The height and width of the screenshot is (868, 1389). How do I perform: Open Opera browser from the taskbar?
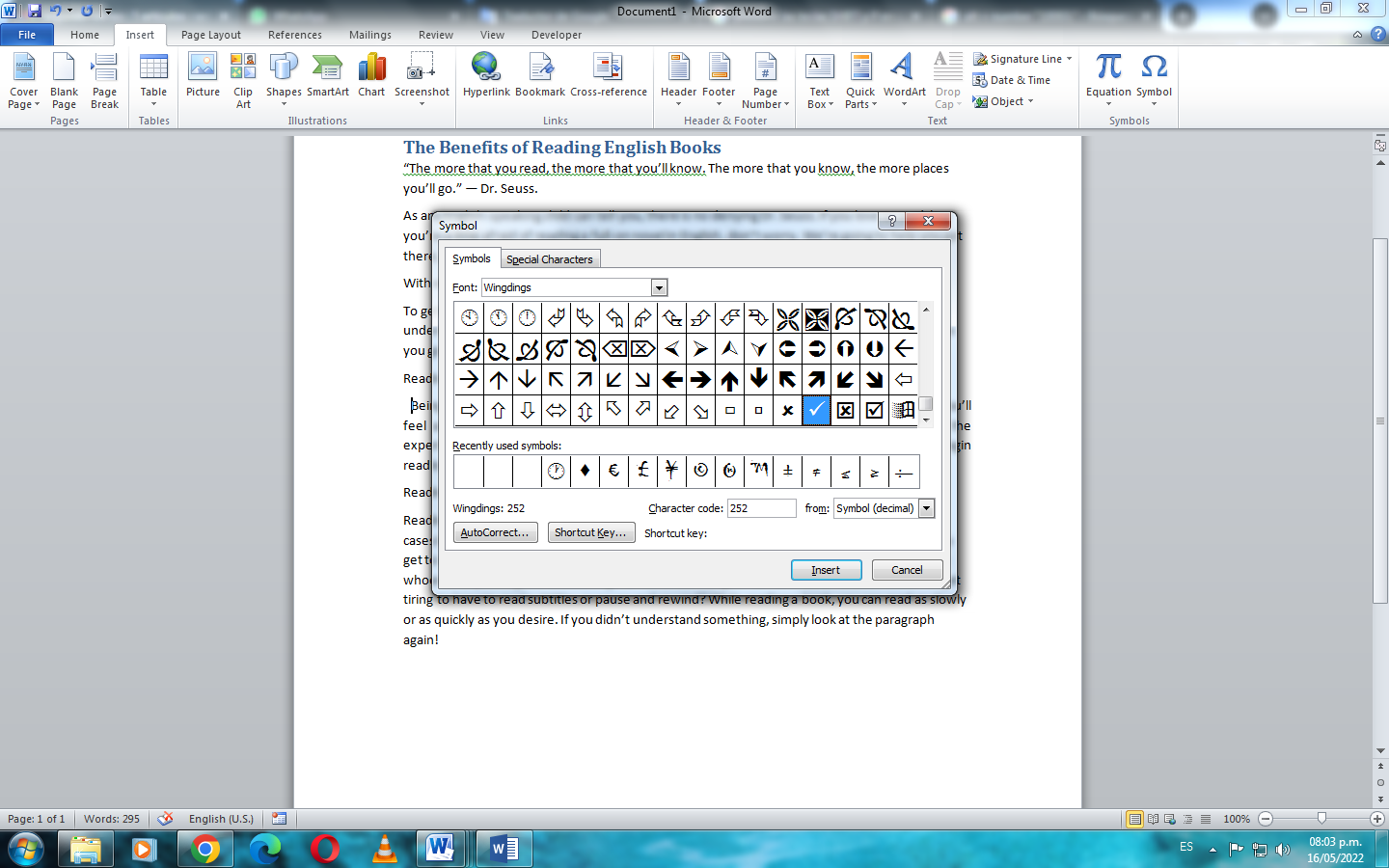324,849
